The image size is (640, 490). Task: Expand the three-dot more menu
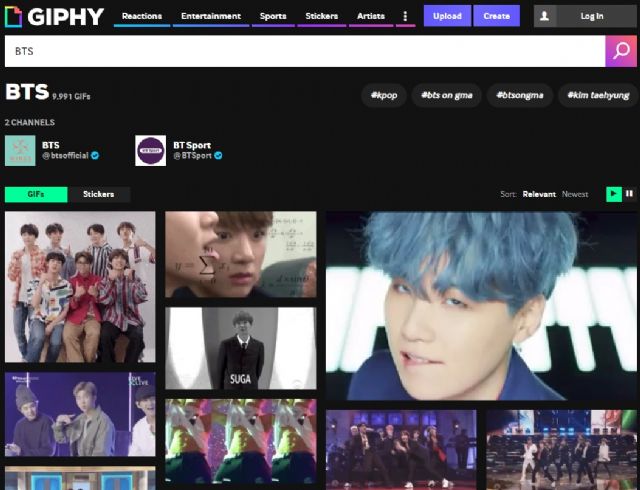pyautogui.click(x=405, y=16)
